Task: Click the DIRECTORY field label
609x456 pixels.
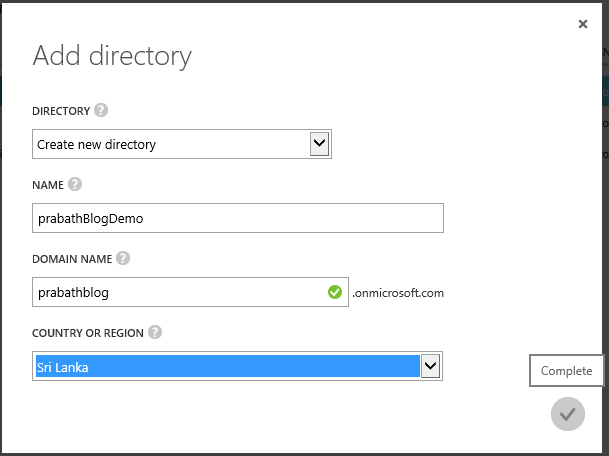Action: pyautogui.click(x=61, y=111)
